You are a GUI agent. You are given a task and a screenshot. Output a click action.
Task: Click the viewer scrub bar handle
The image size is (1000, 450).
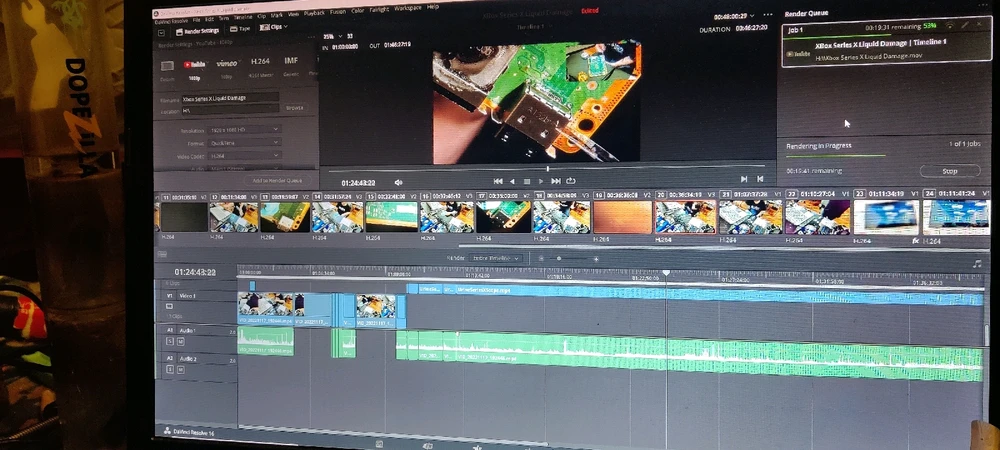(x=548, y=169)
